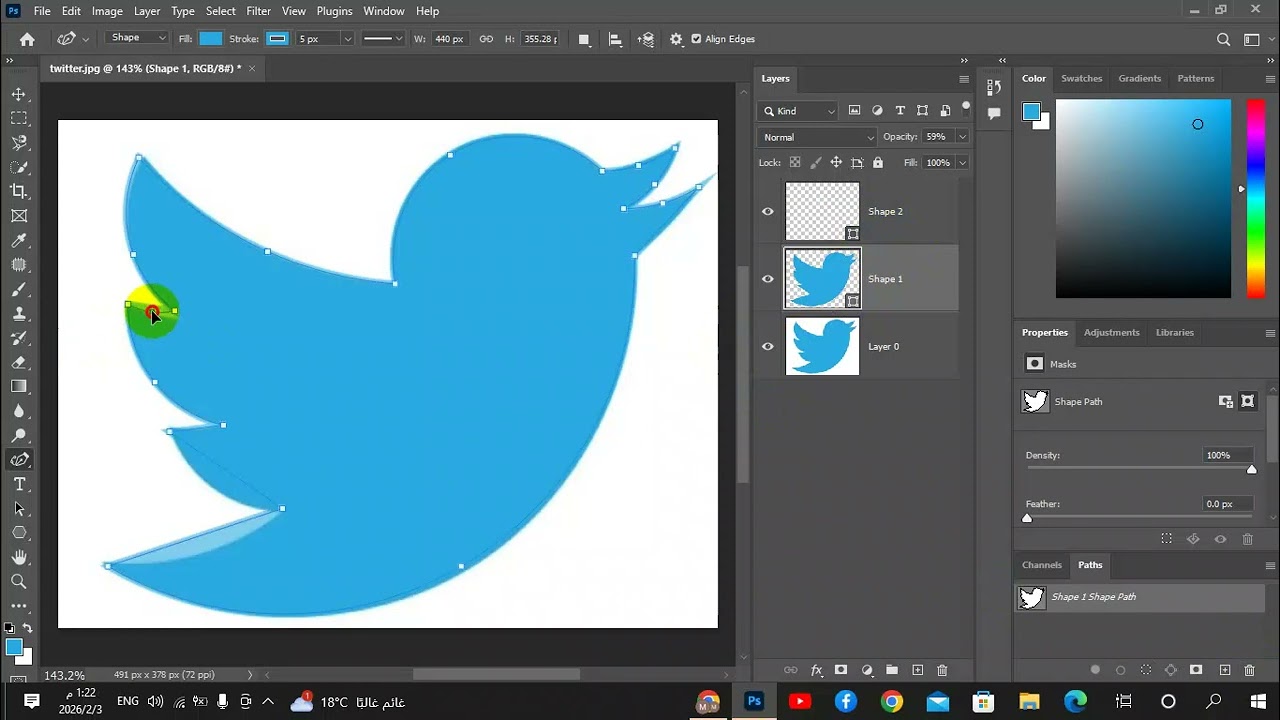Open the Select menu

point(221,11)
